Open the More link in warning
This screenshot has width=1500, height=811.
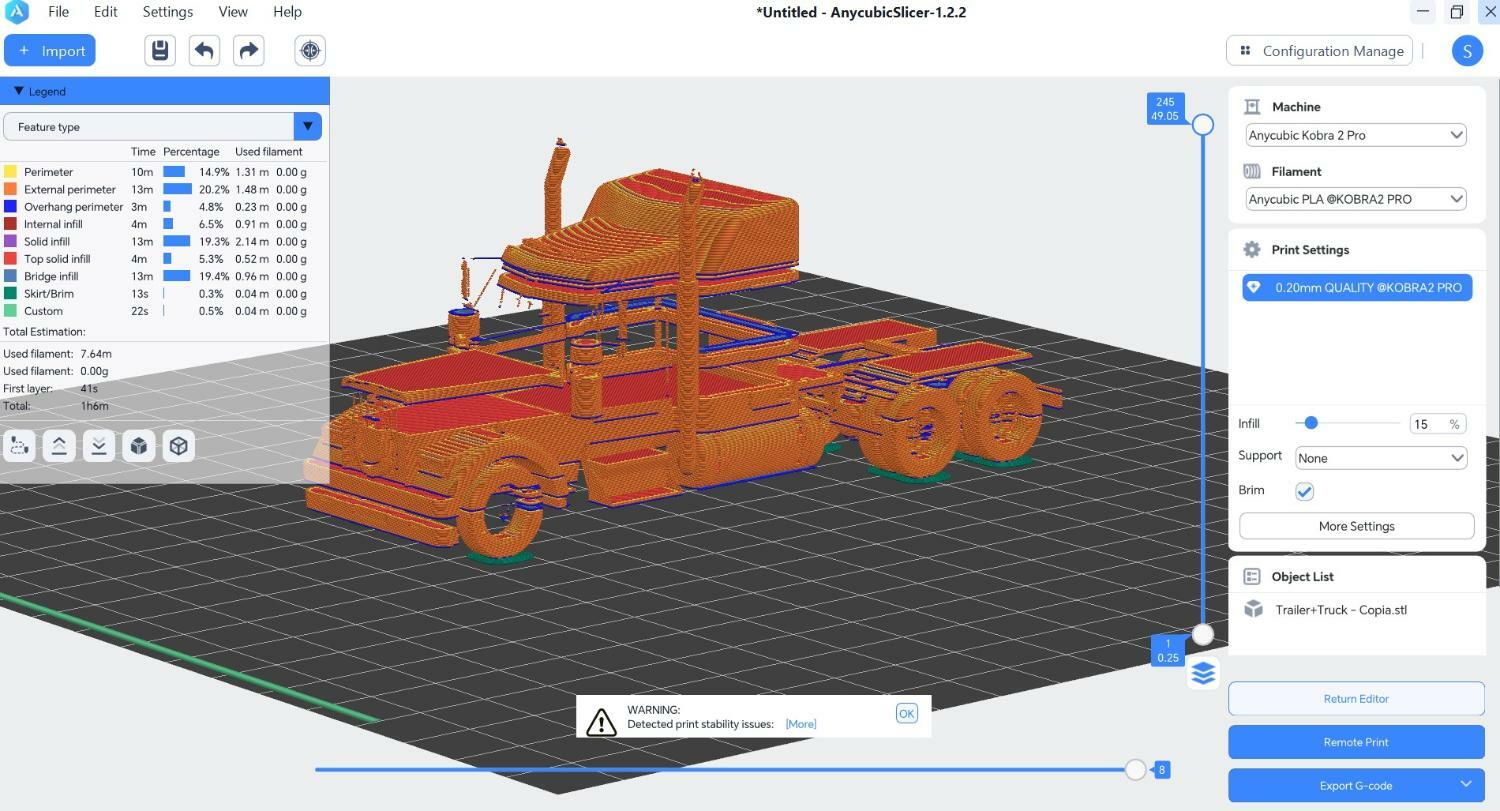click(800, 724)
